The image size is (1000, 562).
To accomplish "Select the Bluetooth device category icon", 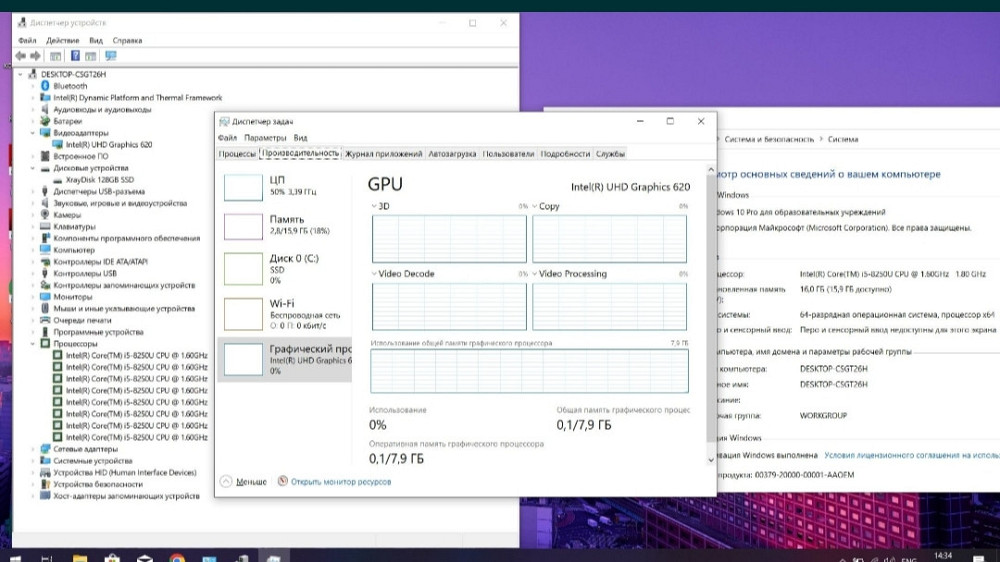I will click(x=45, y=86).
